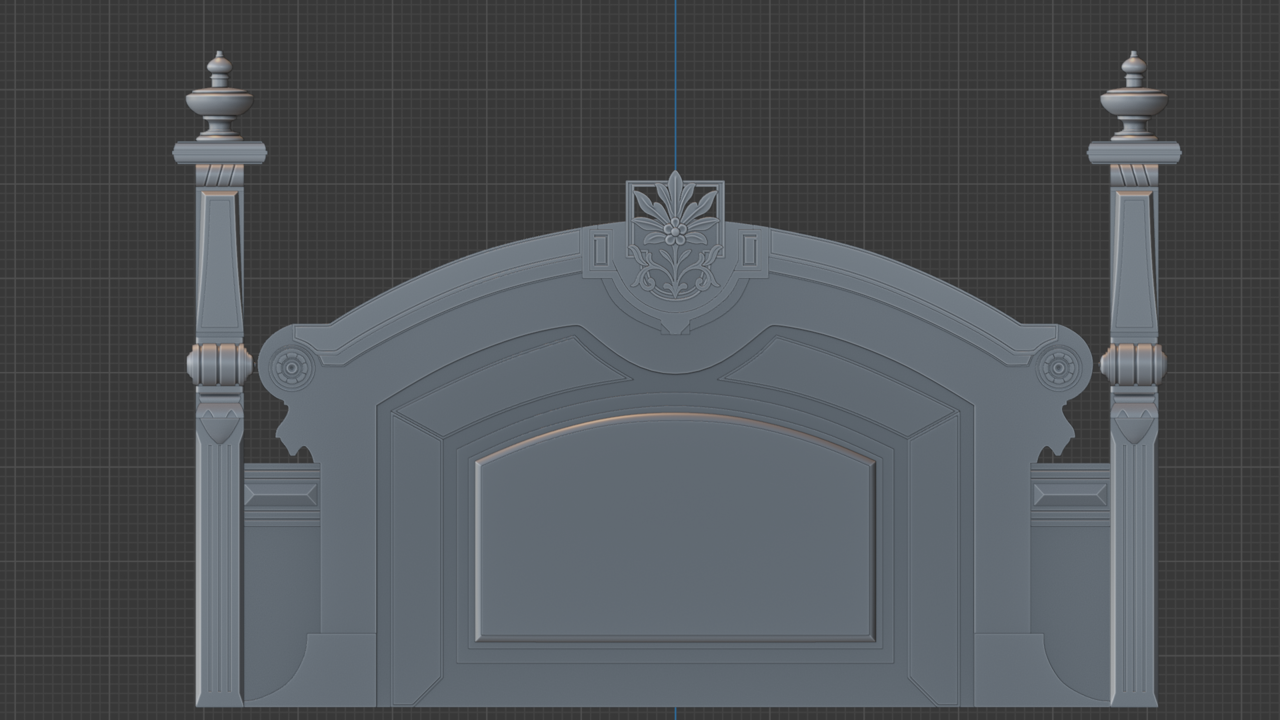Click the right post square cap block
The width and height of the screenshot is (1280, 720).
coord(1135,150)
